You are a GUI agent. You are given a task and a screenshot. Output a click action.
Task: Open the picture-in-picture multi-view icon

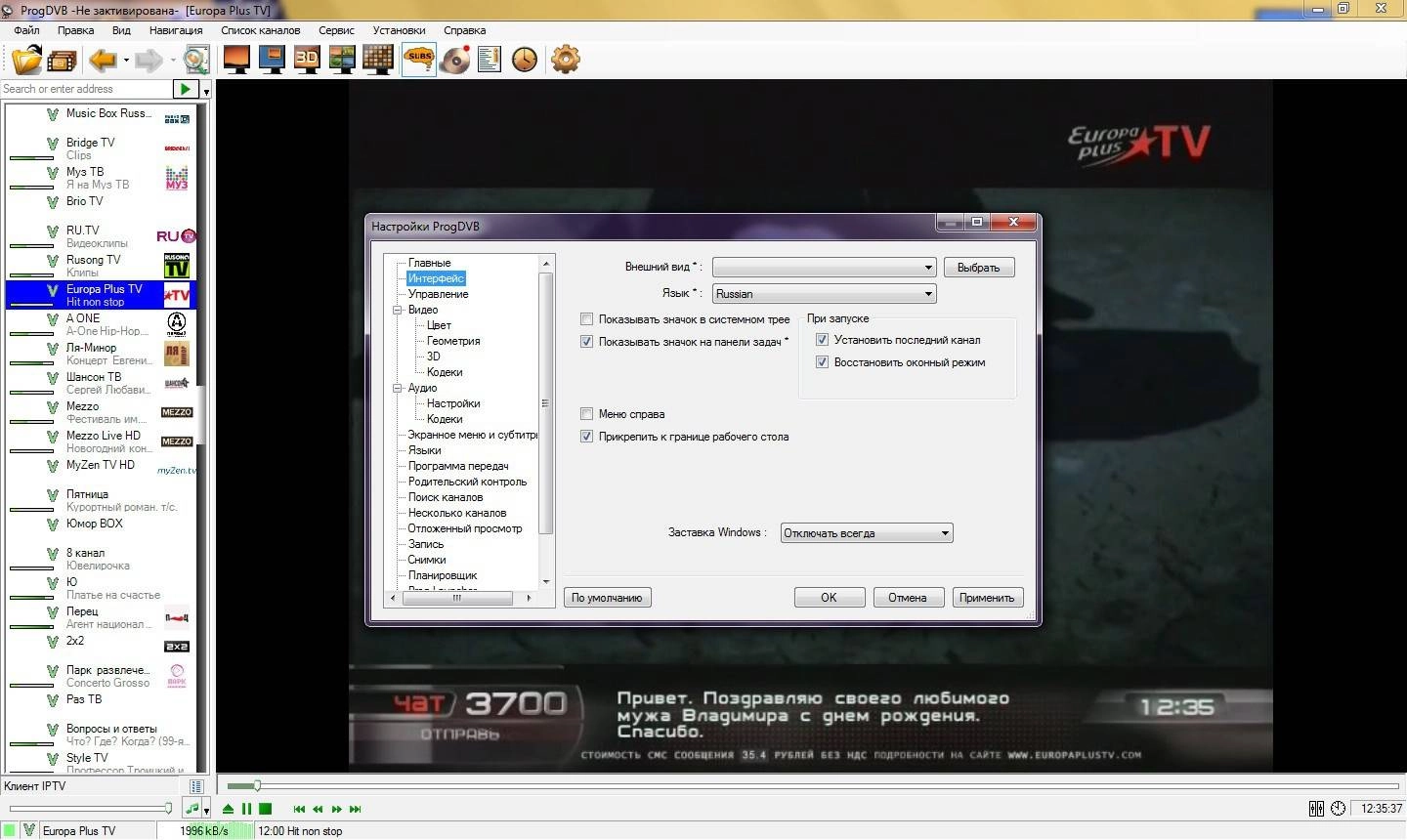click(342, 60)
